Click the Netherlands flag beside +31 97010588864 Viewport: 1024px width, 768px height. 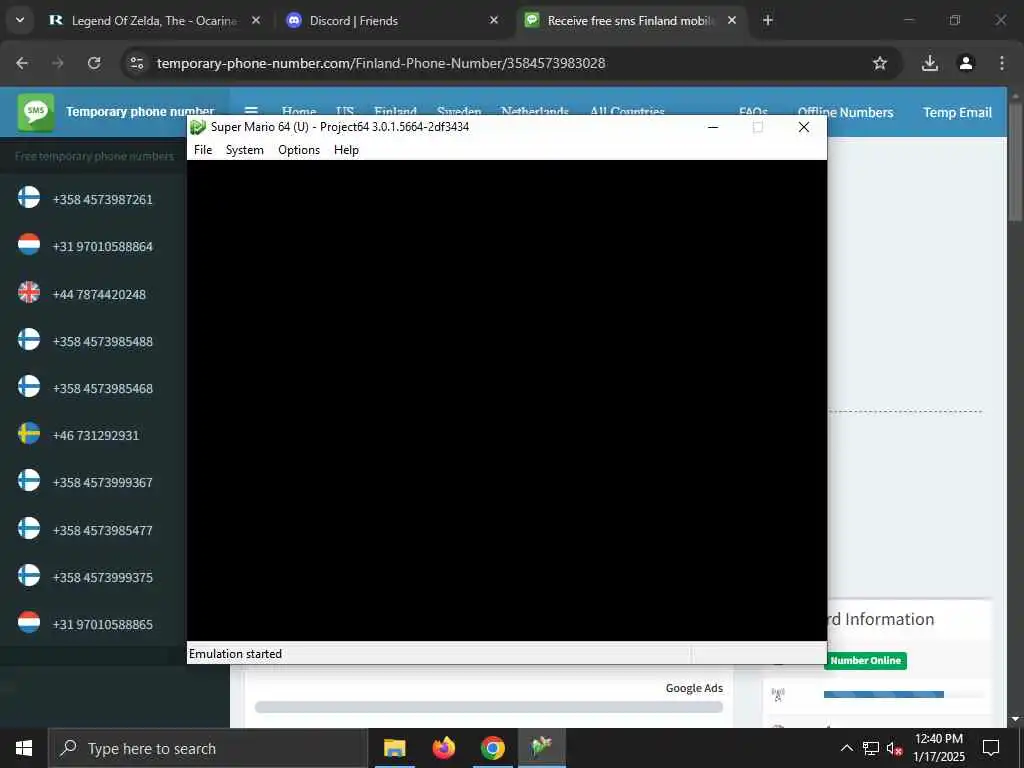[x=29, y=244]
